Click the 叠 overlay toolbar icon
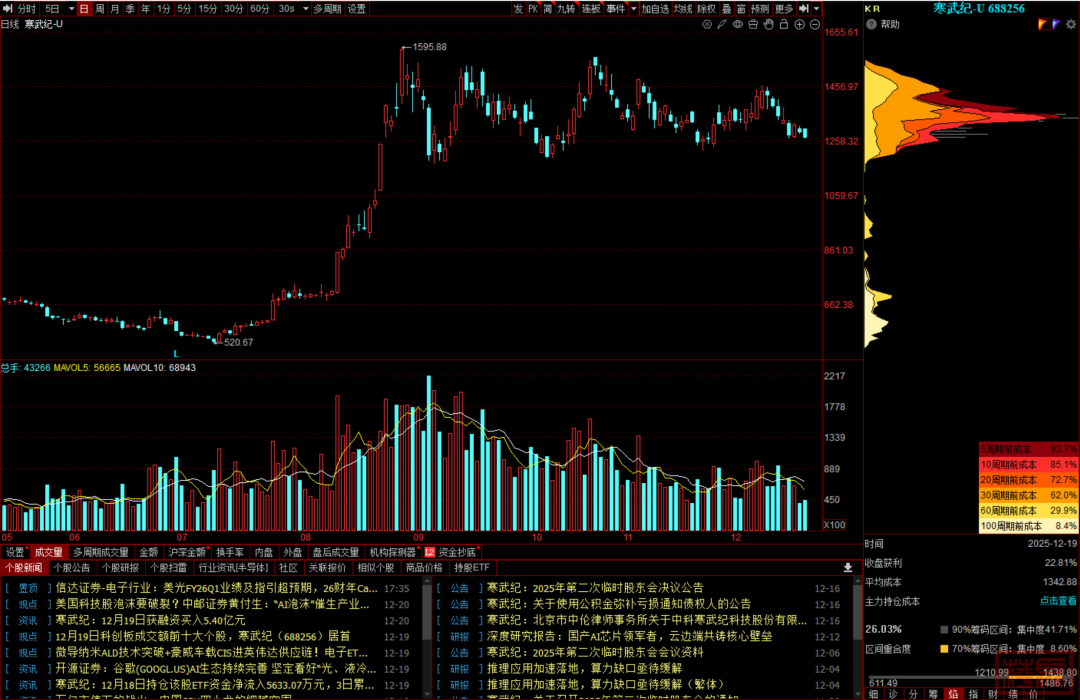The image size is (1080, 700). tap(726, 8)
